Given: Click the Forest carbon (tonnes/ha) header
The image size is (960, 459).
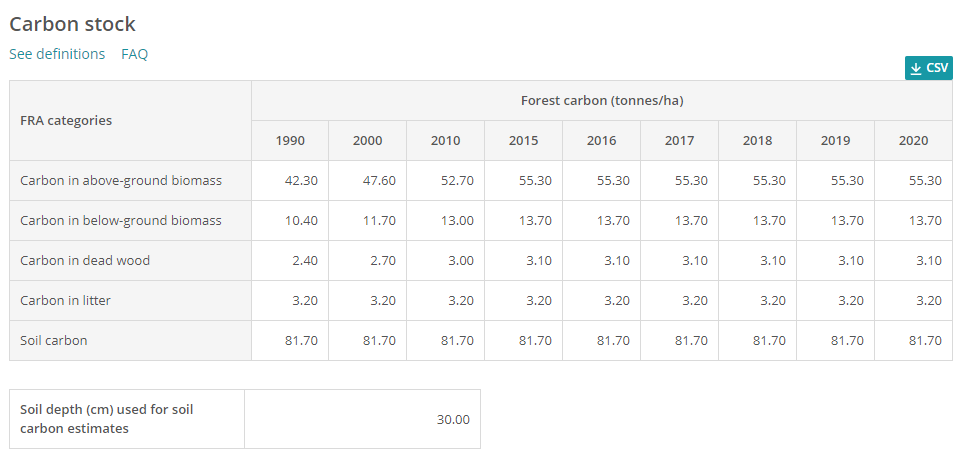Looking at the screenshot, I should [601, 101].
